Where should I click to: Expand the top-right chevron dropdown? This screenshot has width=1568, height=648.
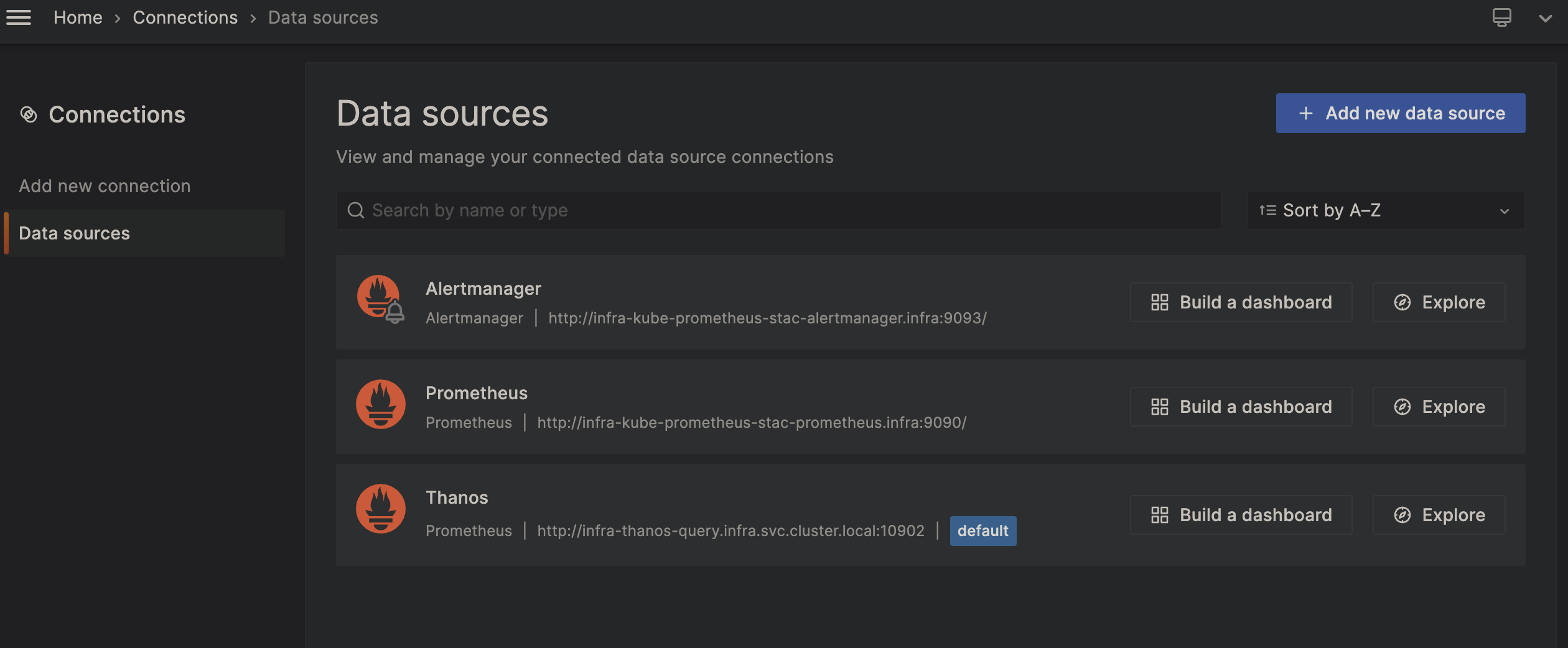(x=1546, y=18)
